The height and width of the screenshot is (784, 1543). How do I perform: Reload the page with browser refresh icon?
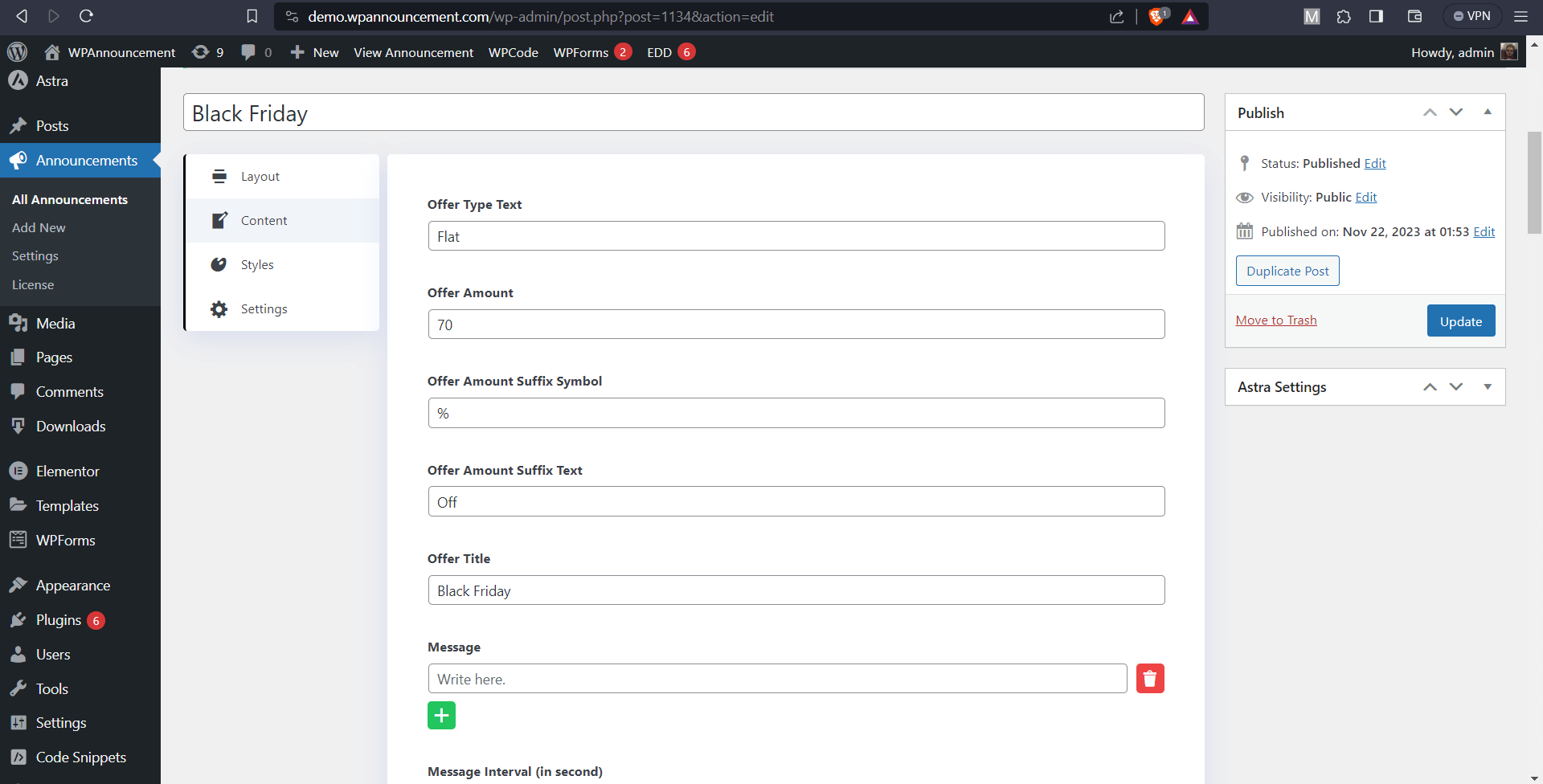pos(86,16)
